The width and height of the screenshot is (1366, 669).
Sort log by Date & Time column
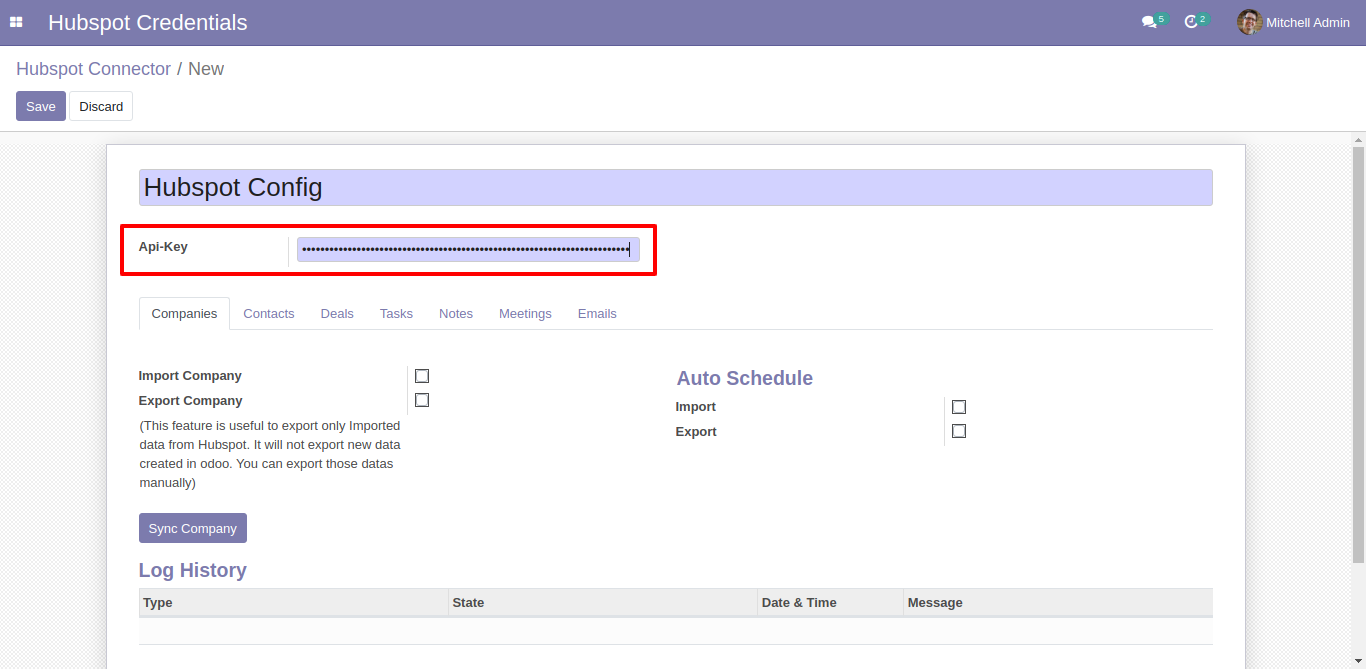point(830,603)
